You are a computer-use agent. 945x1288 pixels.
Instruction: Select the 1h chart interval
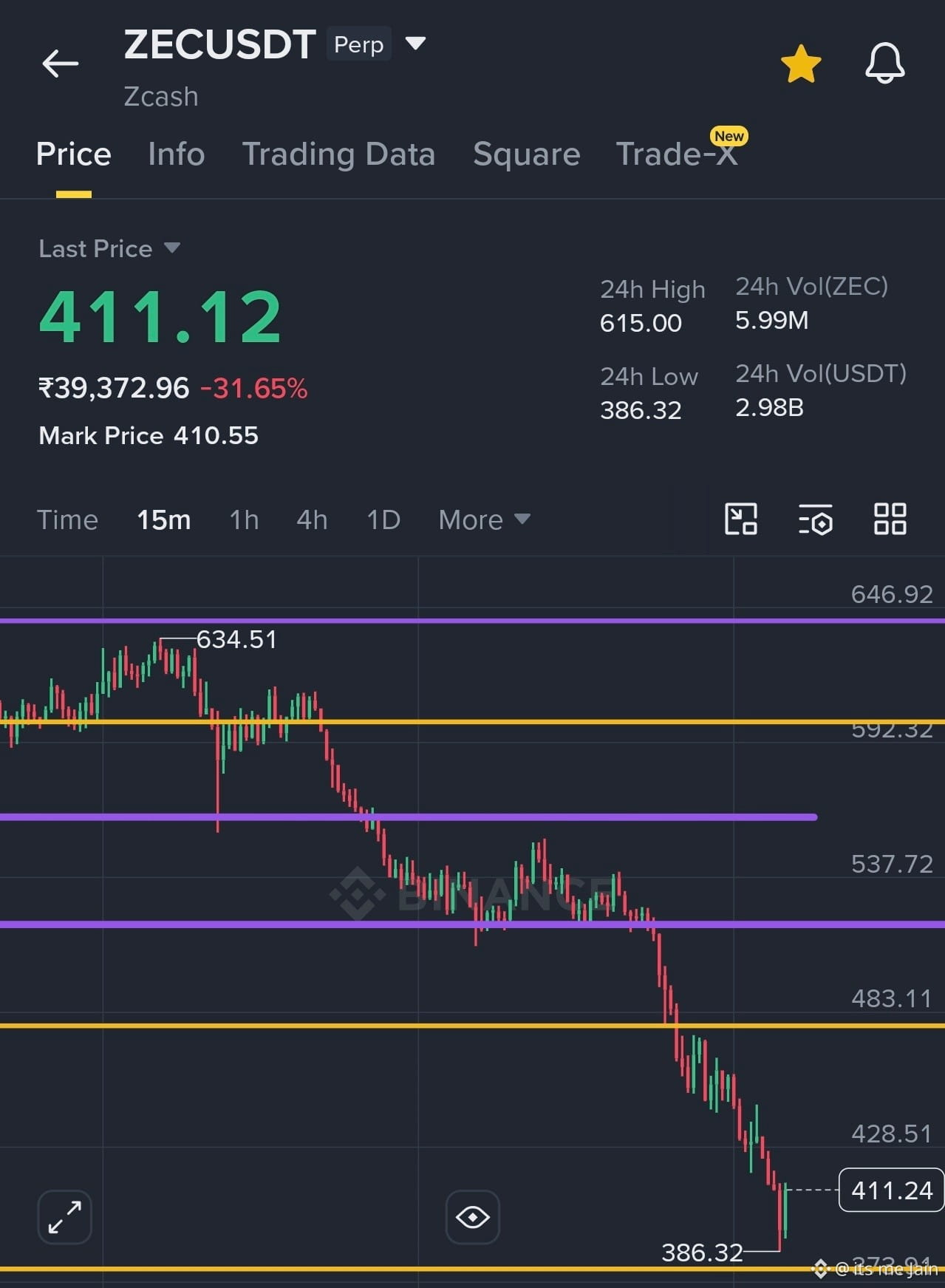[x=244, y=519]
